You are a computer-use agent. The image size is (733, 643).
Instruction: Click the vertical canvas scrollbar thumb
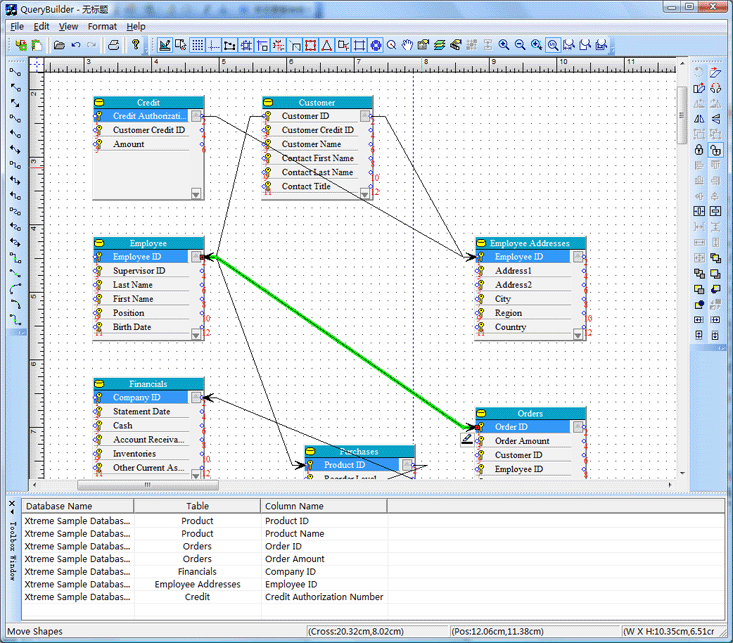point(682,115)
